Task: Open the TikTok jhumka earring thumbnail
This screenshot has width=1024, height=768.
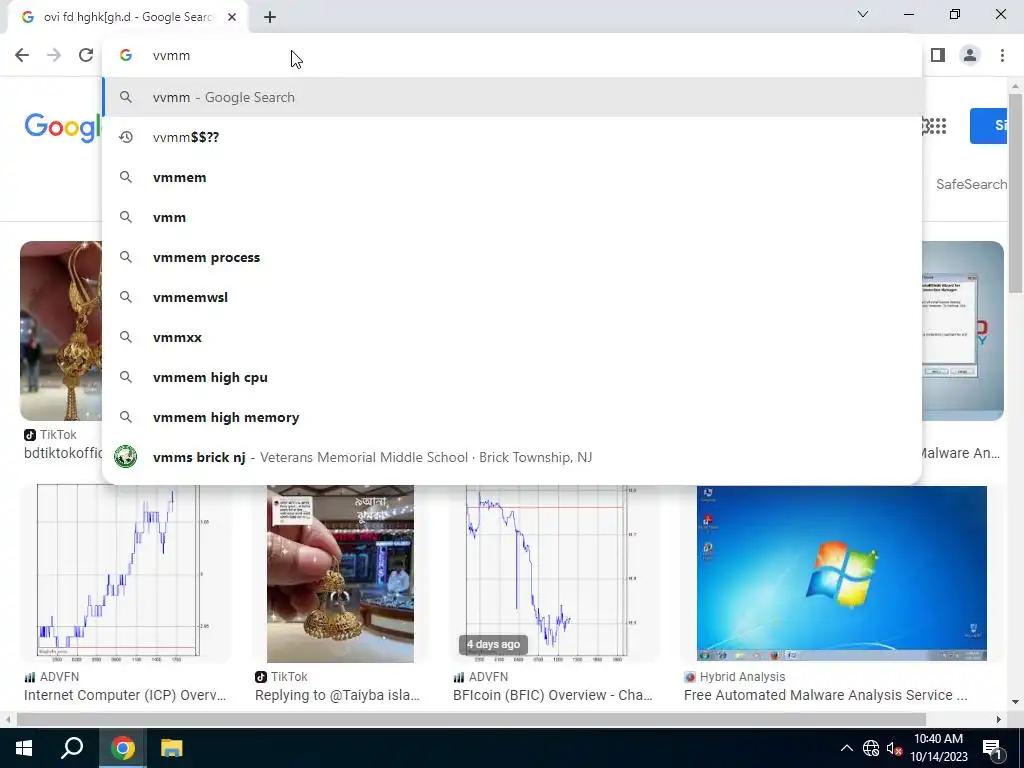Action: (340, 573)
